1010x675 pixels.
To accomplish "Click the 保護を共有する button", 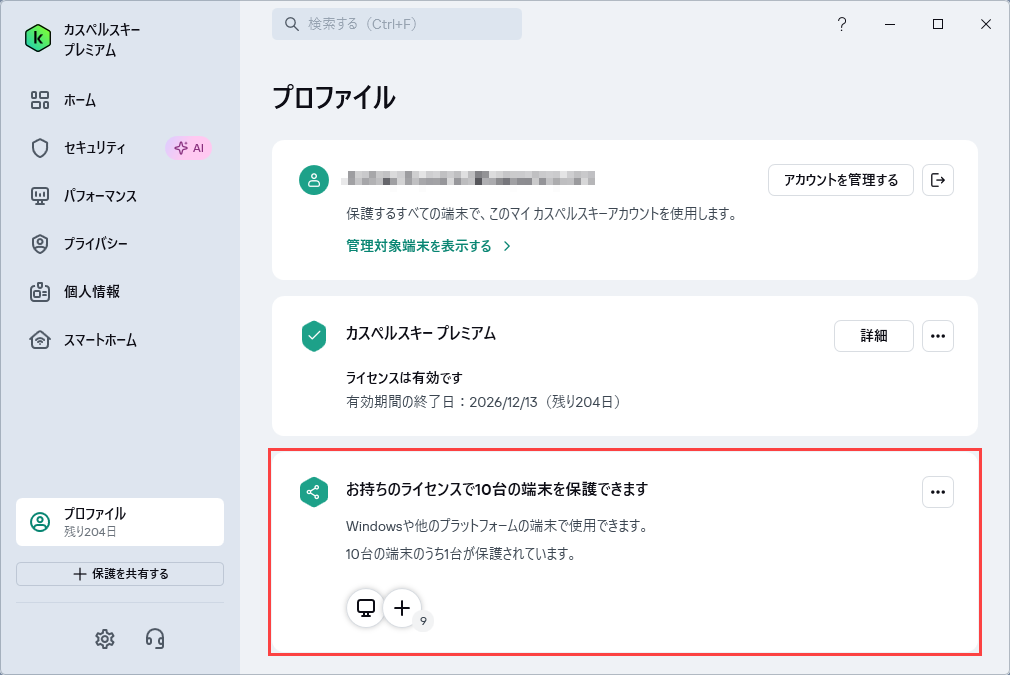I will [x=120, y=574].
